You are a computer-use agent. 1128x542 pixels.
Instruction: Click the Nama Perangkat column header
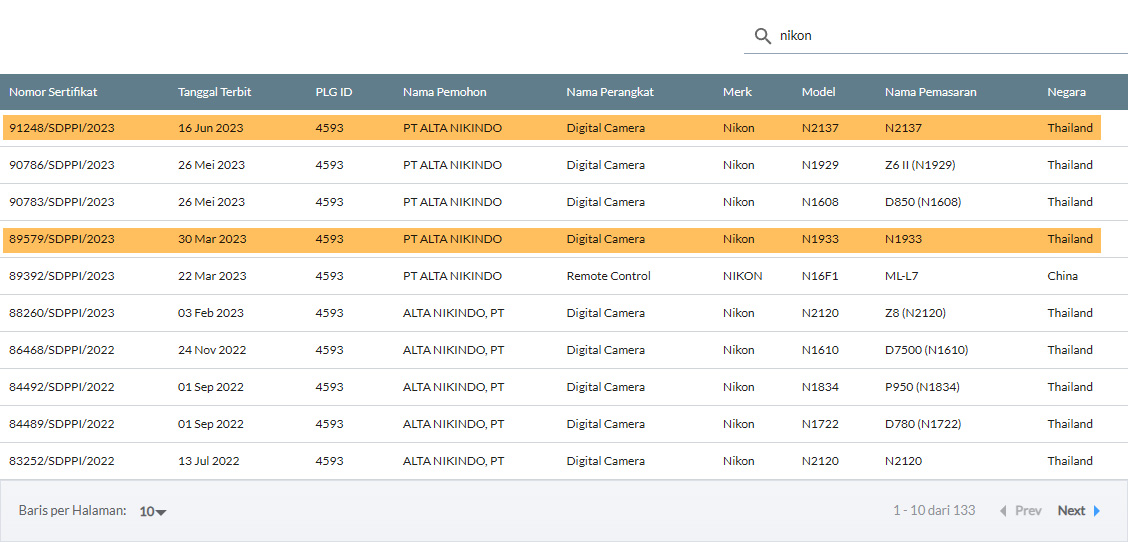610,92
